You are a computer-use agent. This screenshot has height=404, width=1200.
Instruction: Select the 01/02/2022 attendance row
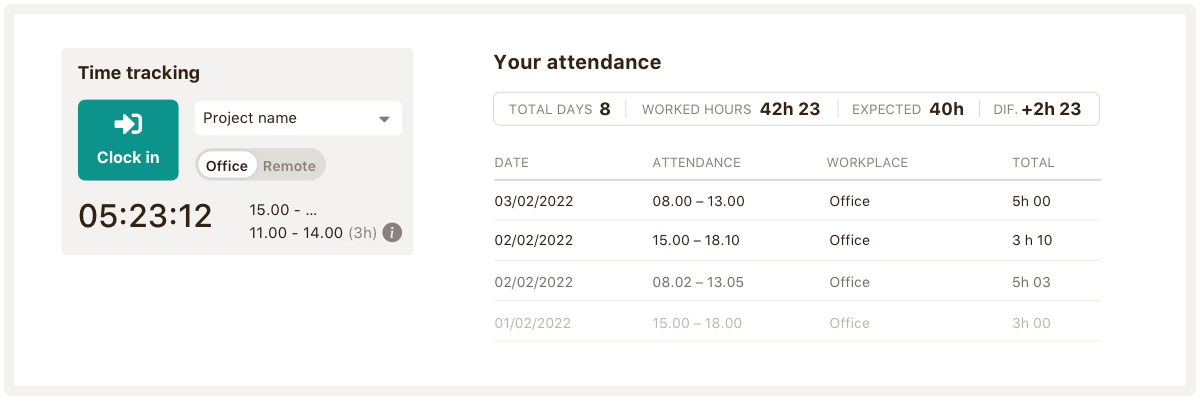[x=534, y=323]
